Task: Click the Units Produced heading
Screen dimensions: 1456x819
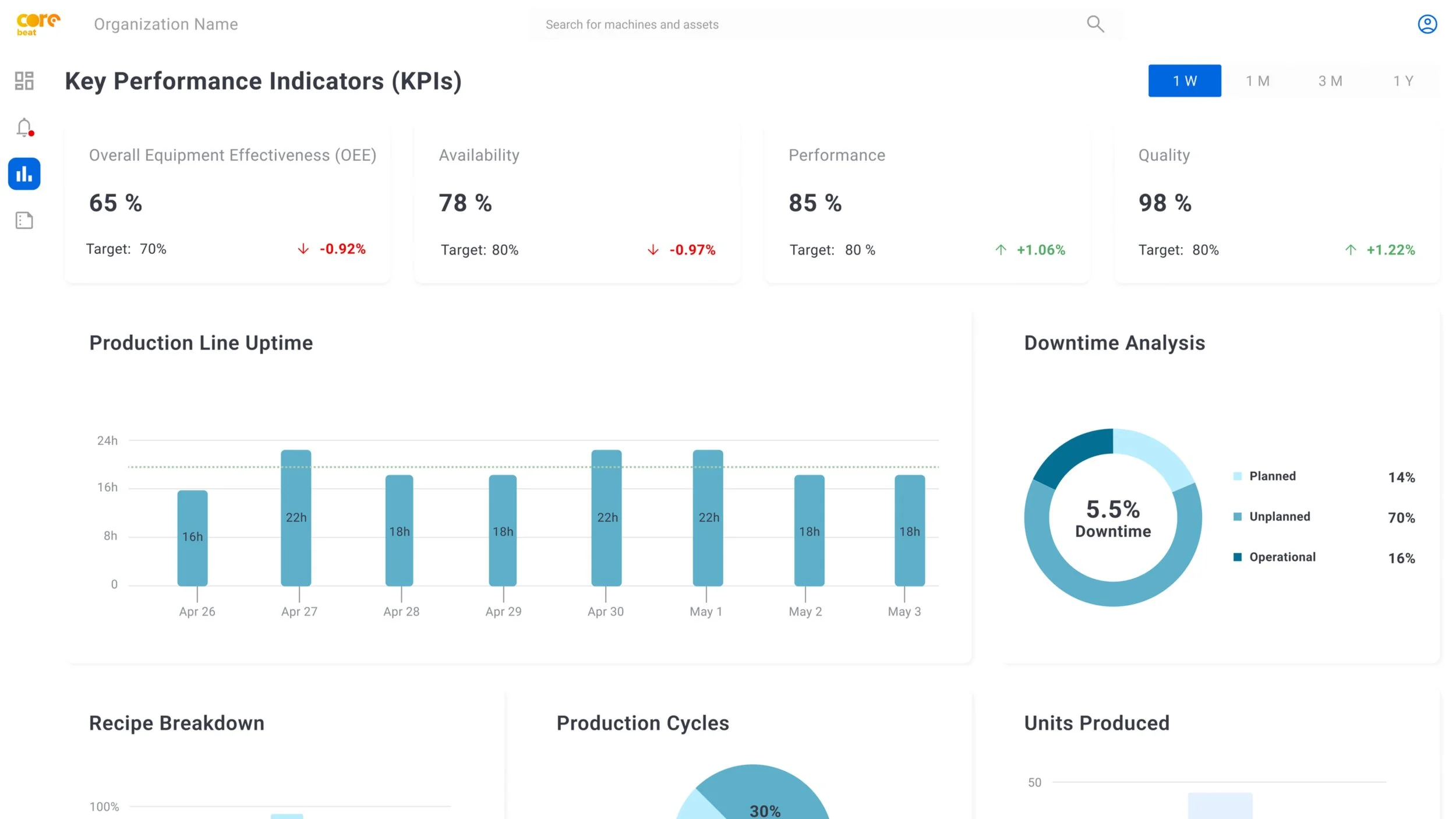Action: 1097,723
